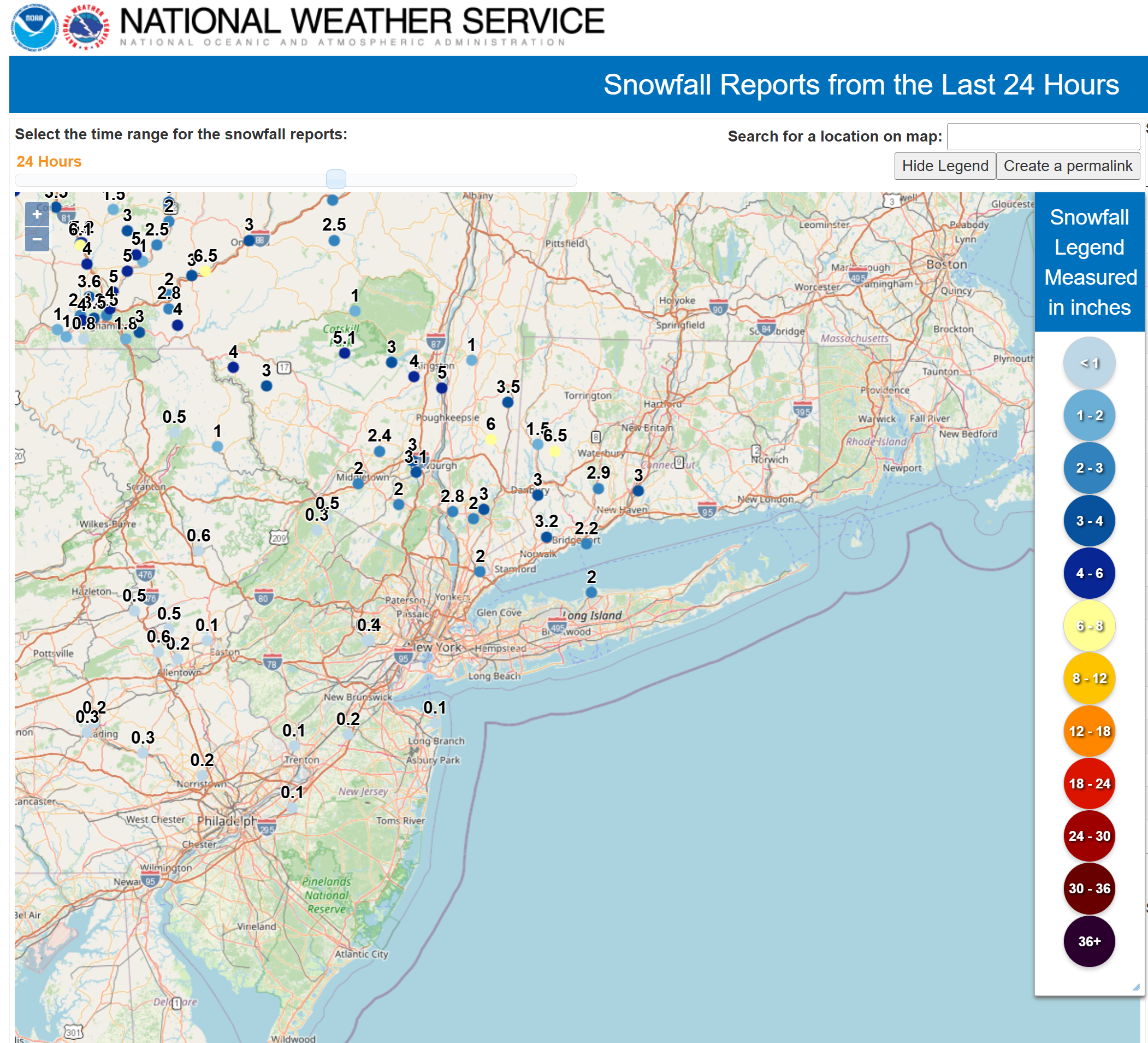
Task: Click the < 1 legend circle
Action: coord(1089,363)
